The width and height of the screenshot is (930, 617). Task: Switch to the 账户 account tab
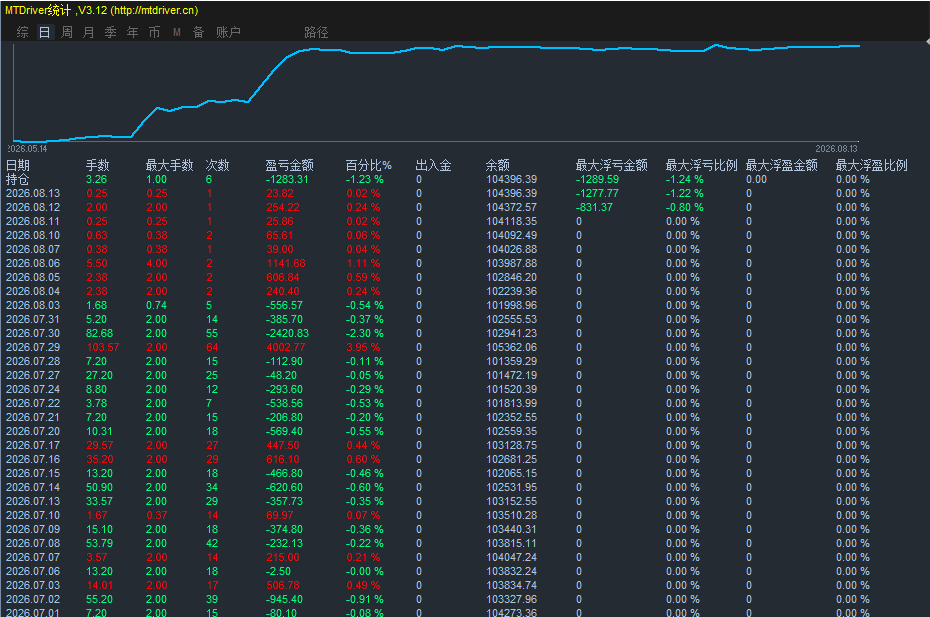coord(228,32)
